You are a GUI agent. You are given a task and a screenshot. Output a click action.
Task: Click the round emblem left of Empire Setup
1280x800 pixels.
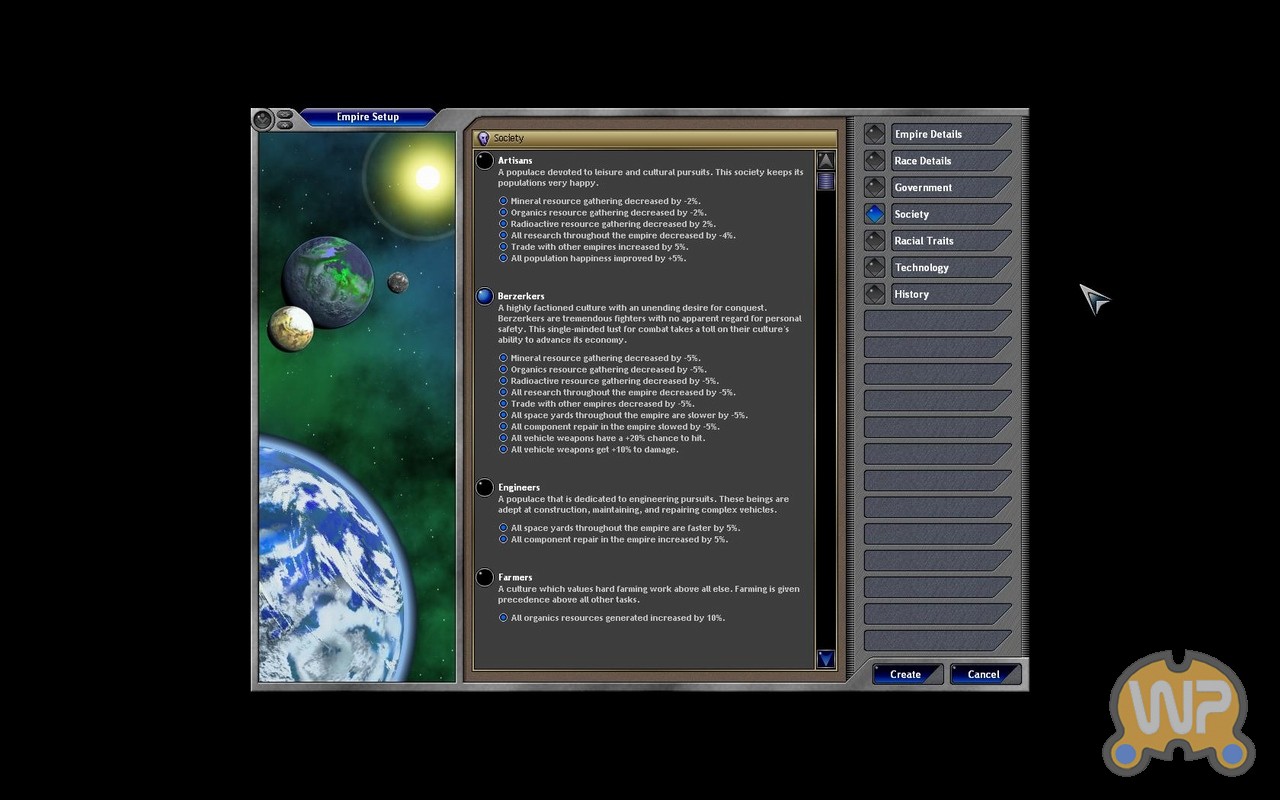click(x=263, y=119)
